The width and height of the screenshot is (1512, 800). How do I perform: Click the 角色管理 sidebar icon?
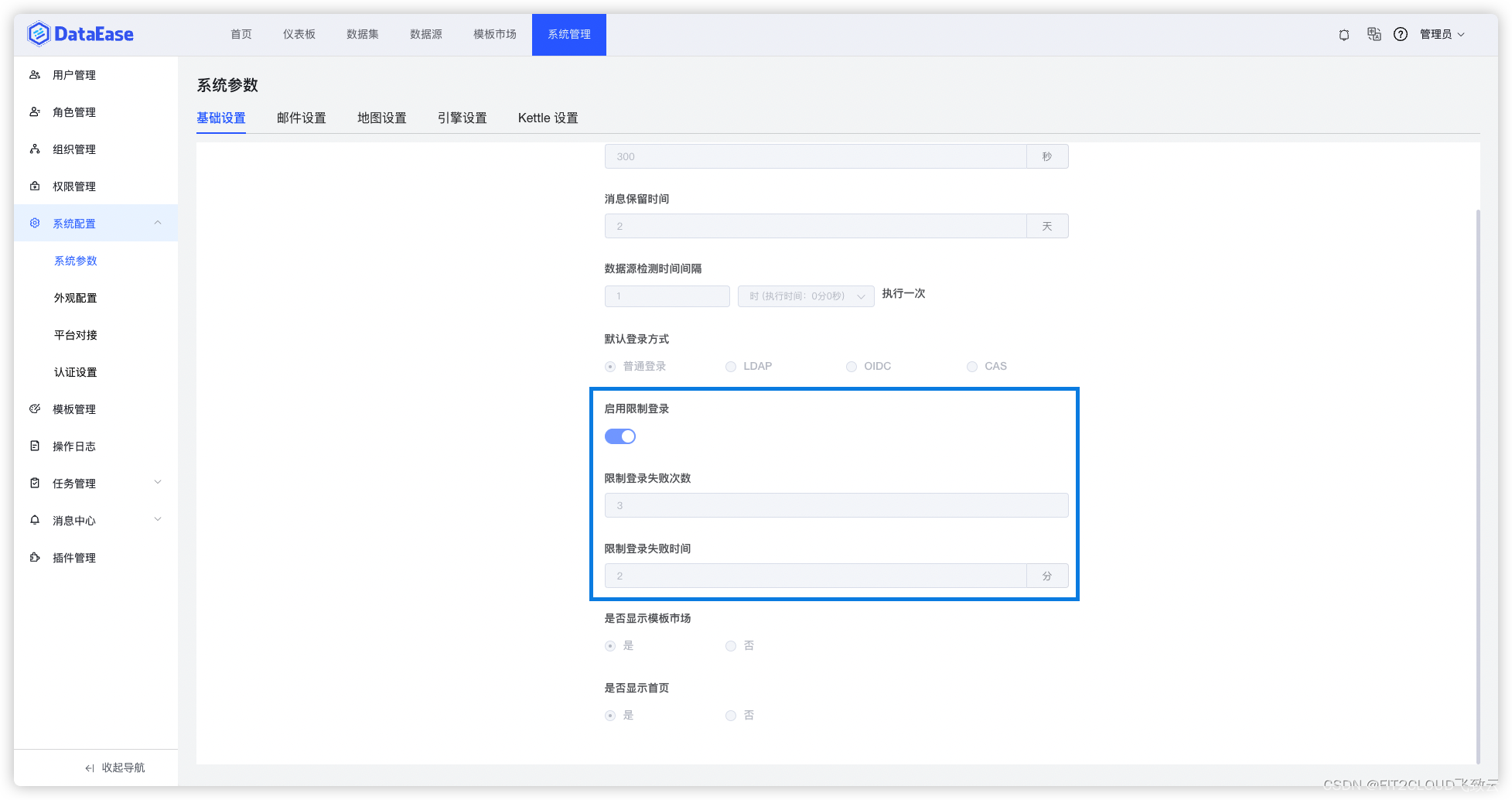(x=35, y=112)
